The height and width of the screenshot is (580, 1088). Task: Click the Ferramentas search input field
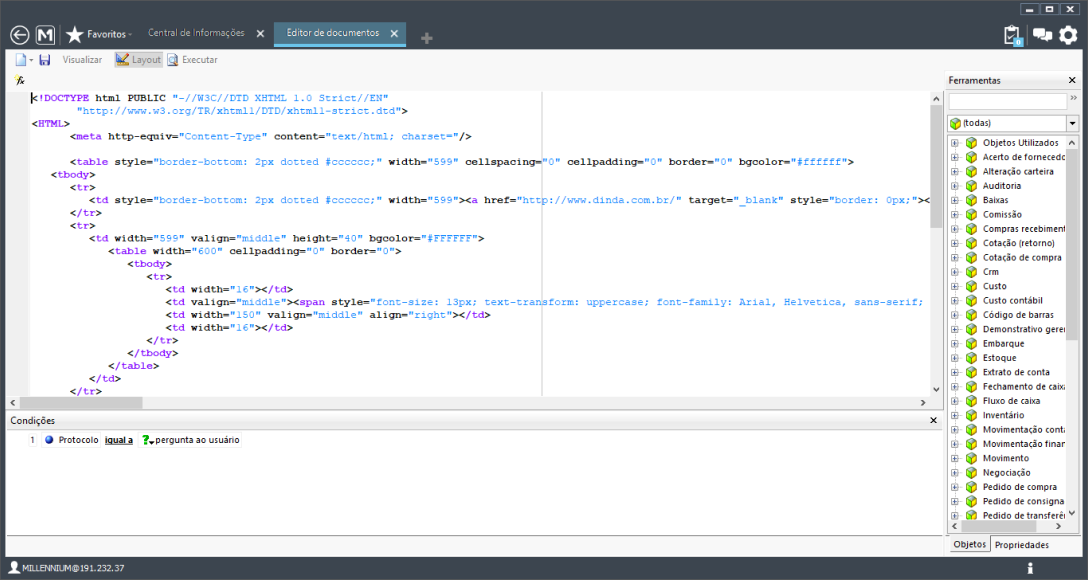(1007, 102)
